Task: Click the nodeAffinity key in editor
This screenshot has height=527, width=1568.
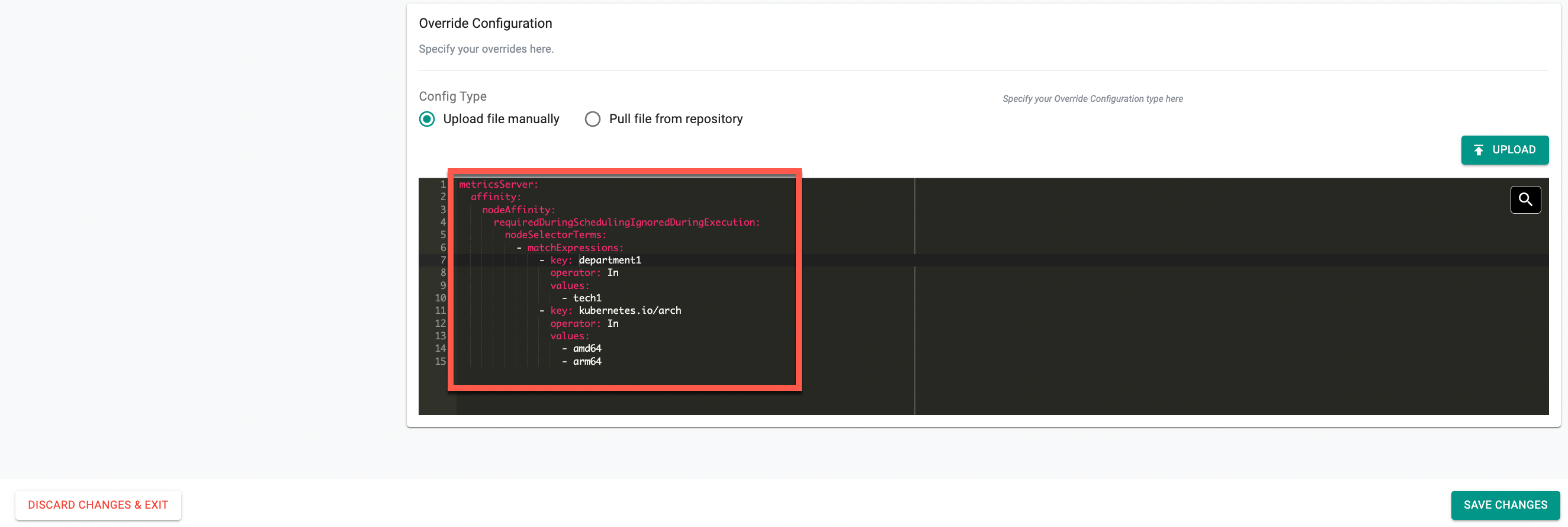Action: [518, 210]
